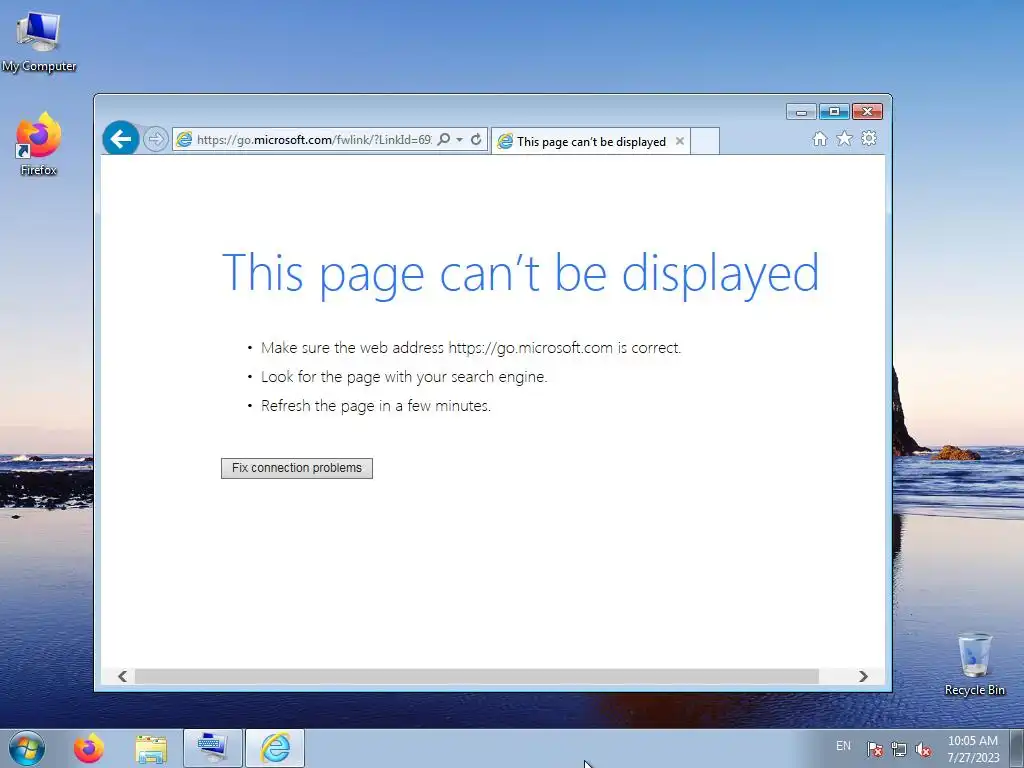The width and height of the screenshot is (1024, 768).
Task: Expand the address bar autocomplete dropdown arrow
Action: point(459,140)
